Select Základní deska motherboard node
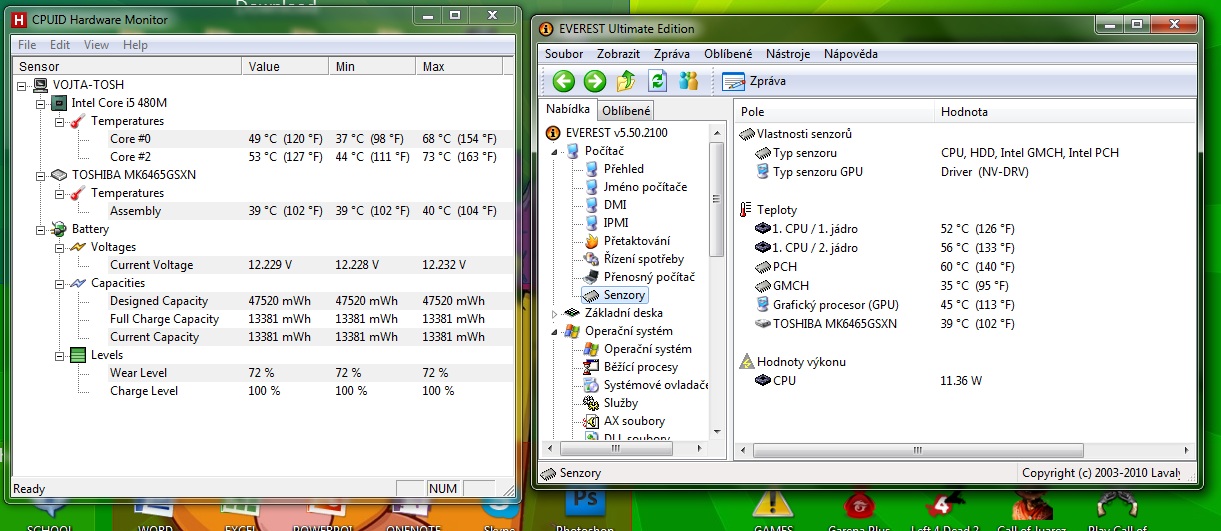Image resolution: width=1221 pixels, height=531 pixels. pyautogui.click(x=613, y=313)
